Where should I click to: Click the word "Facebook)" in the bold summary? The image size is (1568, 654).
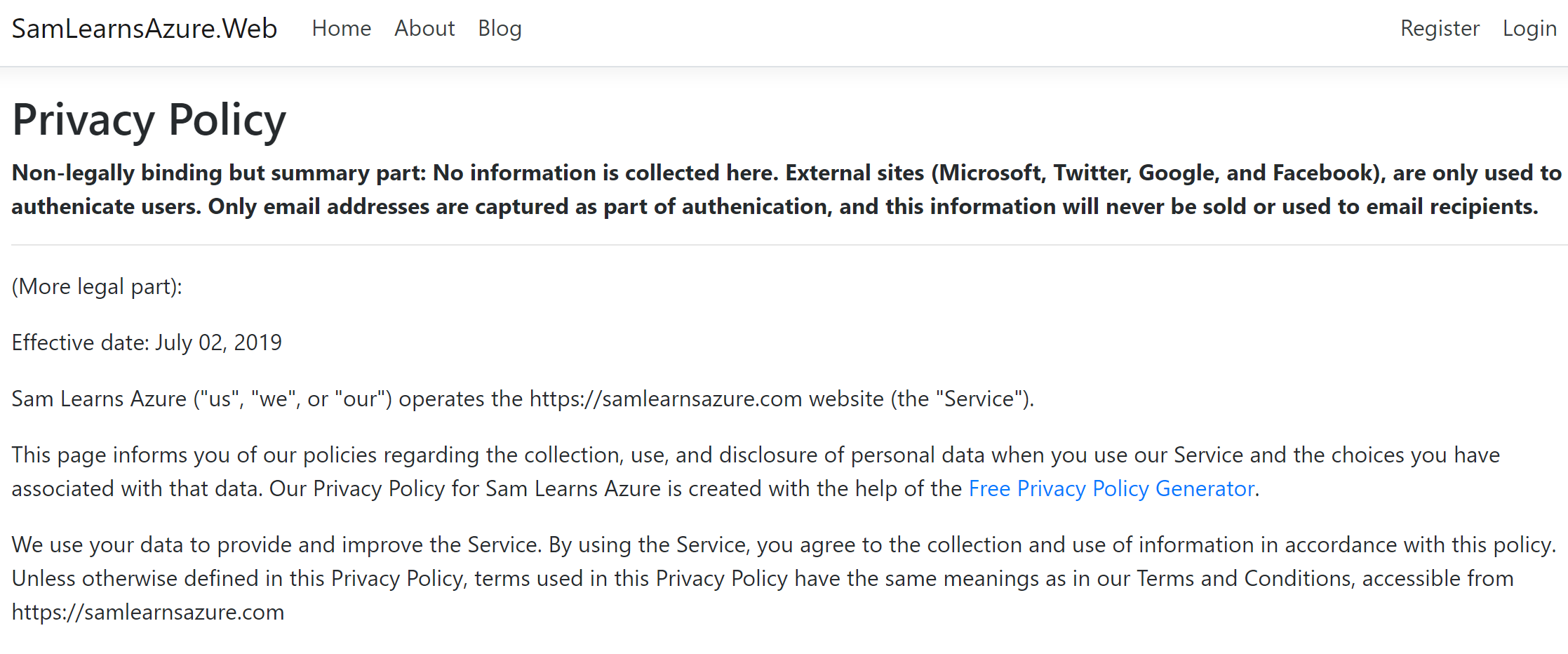[1327, 173]
